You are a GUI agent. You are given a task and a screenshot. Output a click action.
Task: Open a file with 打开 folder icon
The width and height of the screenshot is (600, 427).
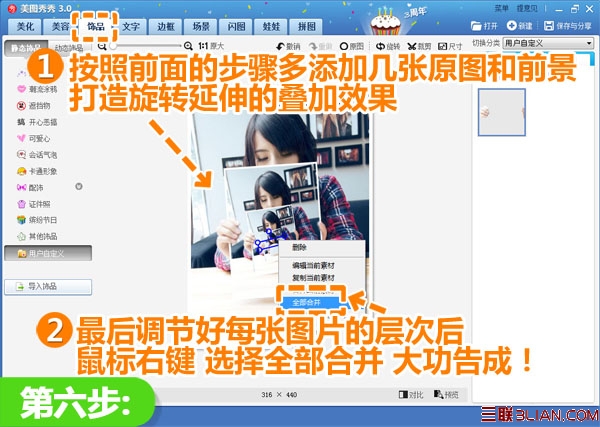pos(484,26)
